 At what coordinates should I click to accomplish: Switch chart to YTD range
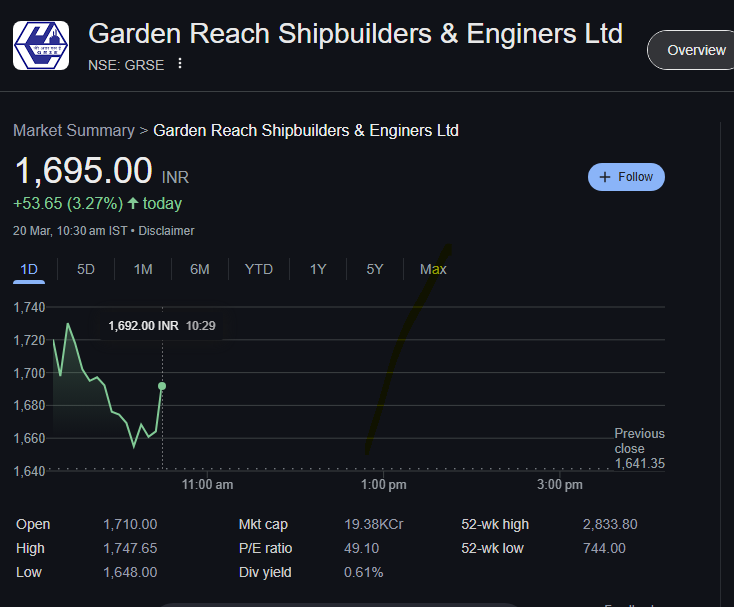tap(259, 270)
